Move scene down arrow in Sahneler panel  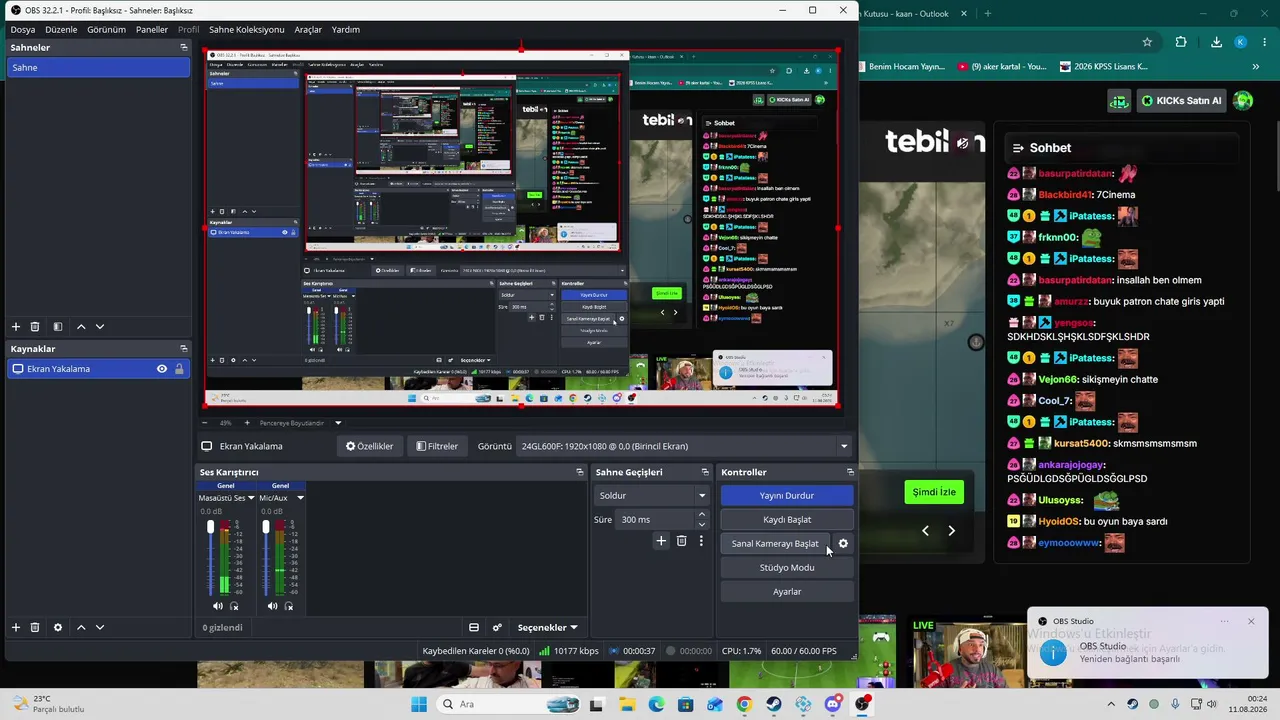pyautogui.click(x=99, y=327)
